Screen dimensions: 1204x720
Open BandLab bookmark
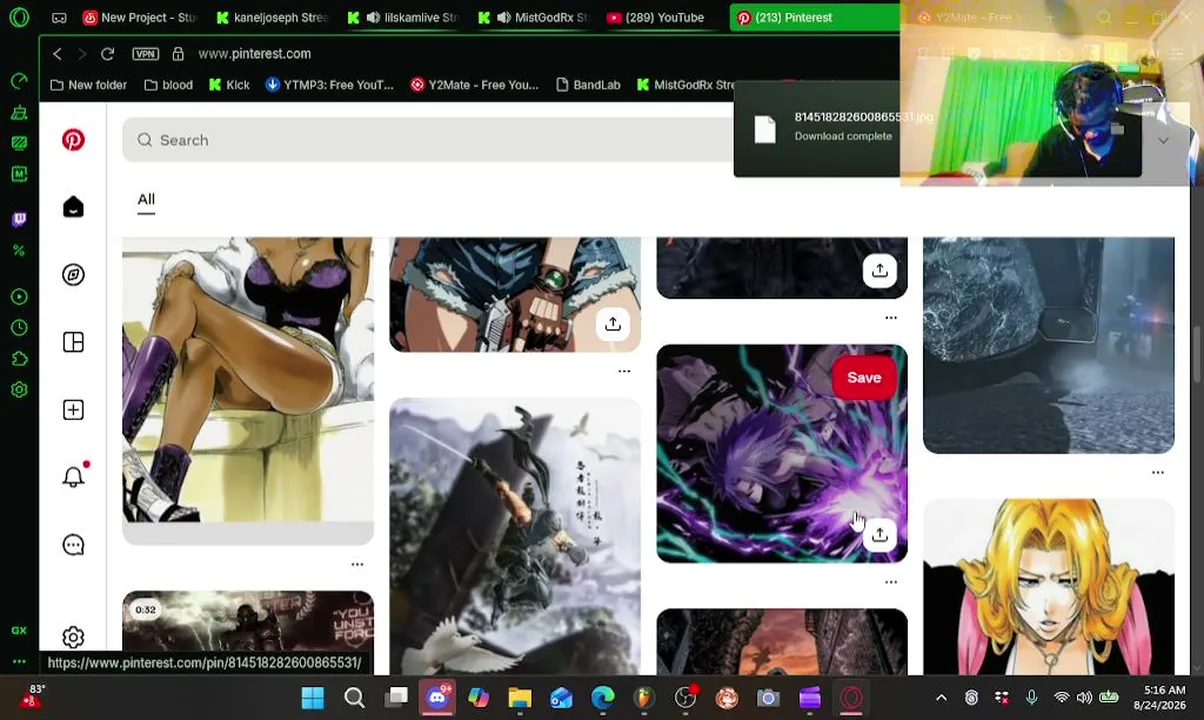coord(587,85)
